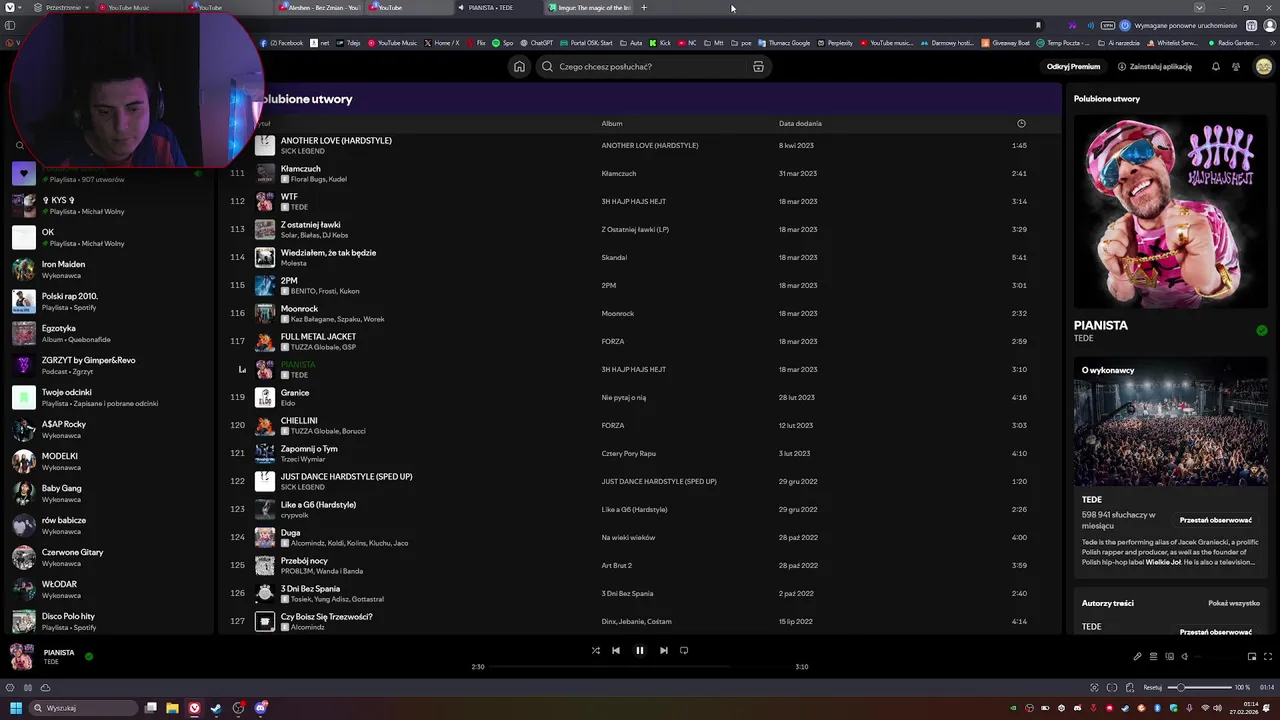Toggle shuffle in the player bar
Screen dimensions: 1280x720
(596, 650)
